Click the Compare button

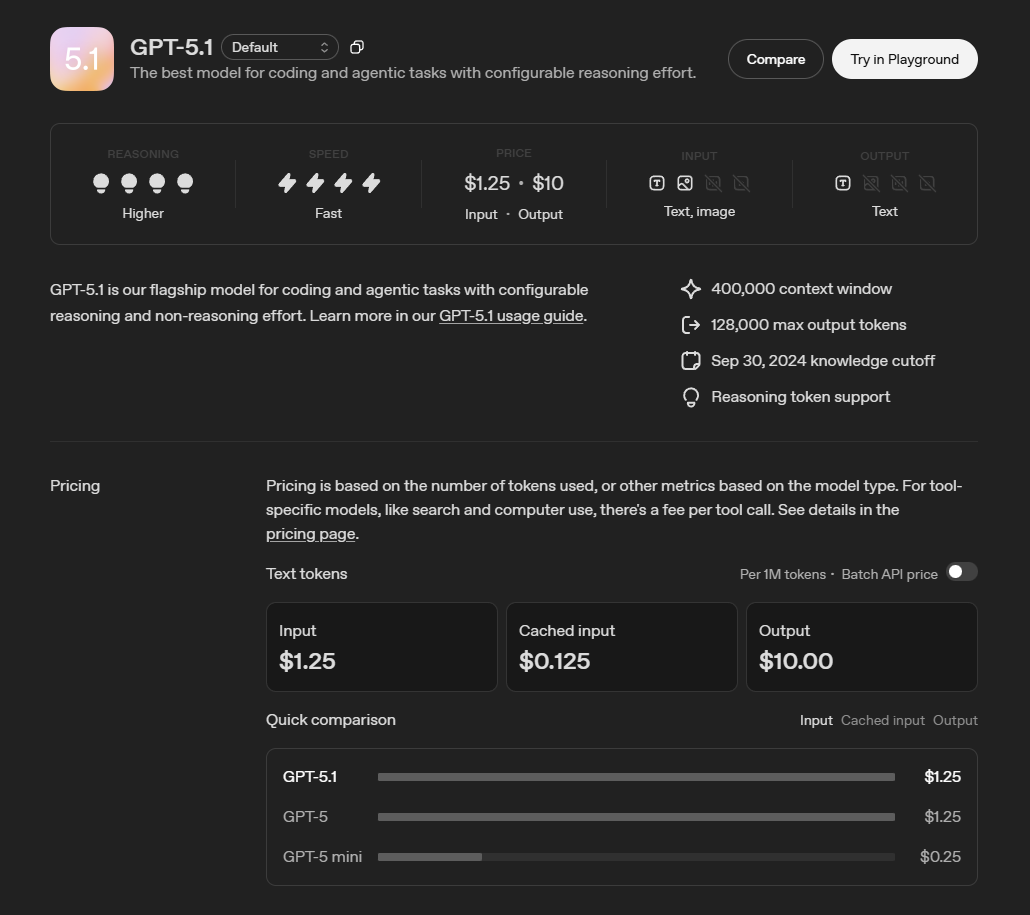[x=776, y=59]
